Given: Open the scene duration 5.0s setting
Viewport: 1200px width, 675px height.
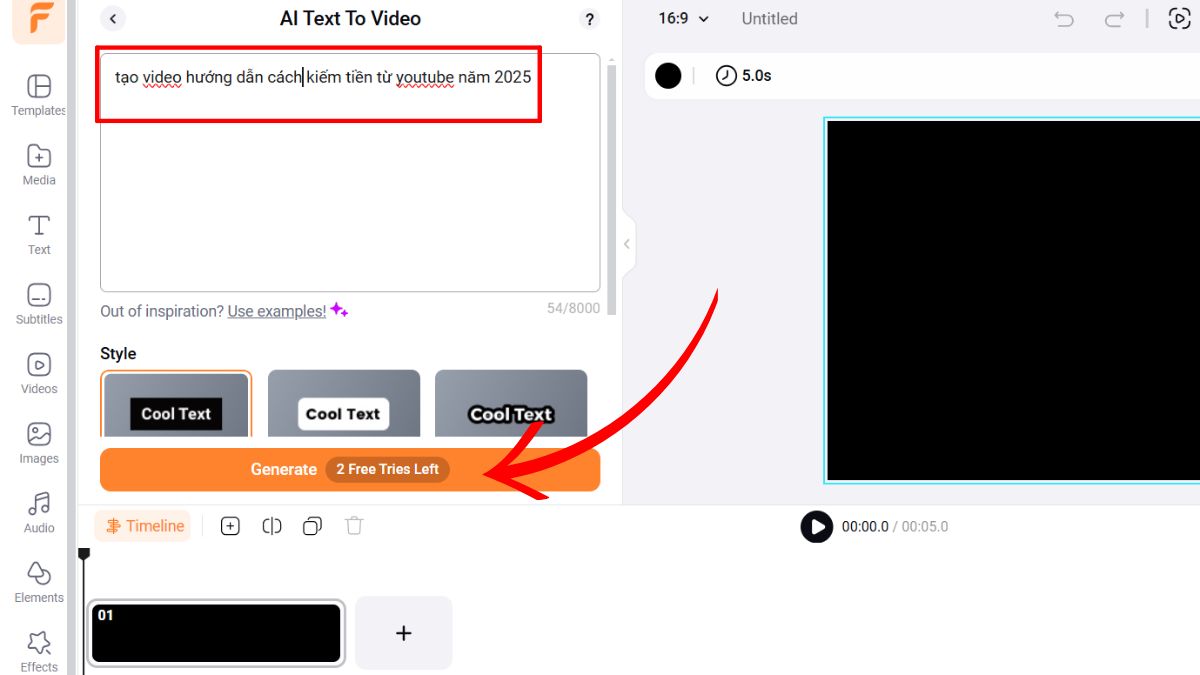Looking at the screenshot, I should click(744, 75).
